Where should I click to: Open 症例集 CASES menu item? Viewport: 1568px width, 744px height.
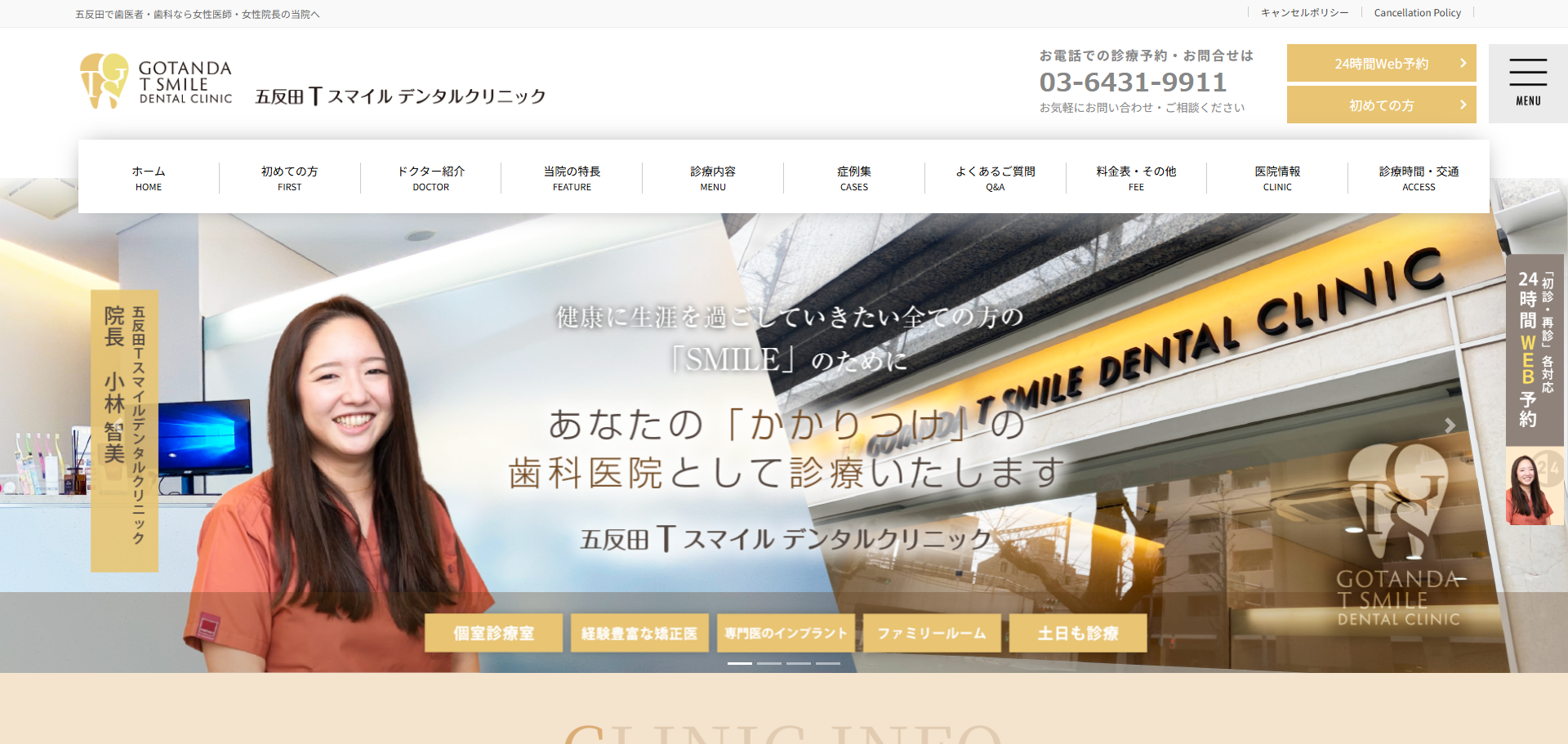pyautogui.click(x=854, y=178)
